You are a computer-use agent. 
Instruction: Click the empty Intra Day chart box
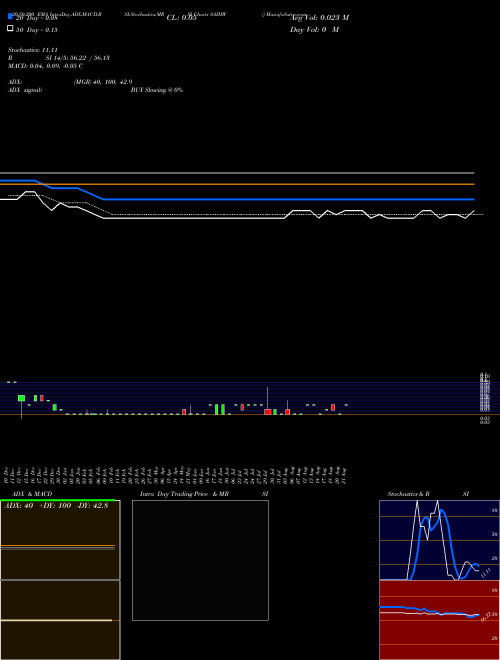tap(200, 560)
